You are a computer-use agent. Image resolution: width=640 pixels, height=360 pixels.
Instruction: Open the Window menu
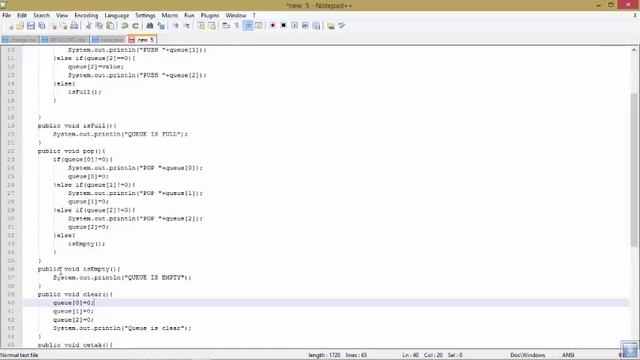236,16
